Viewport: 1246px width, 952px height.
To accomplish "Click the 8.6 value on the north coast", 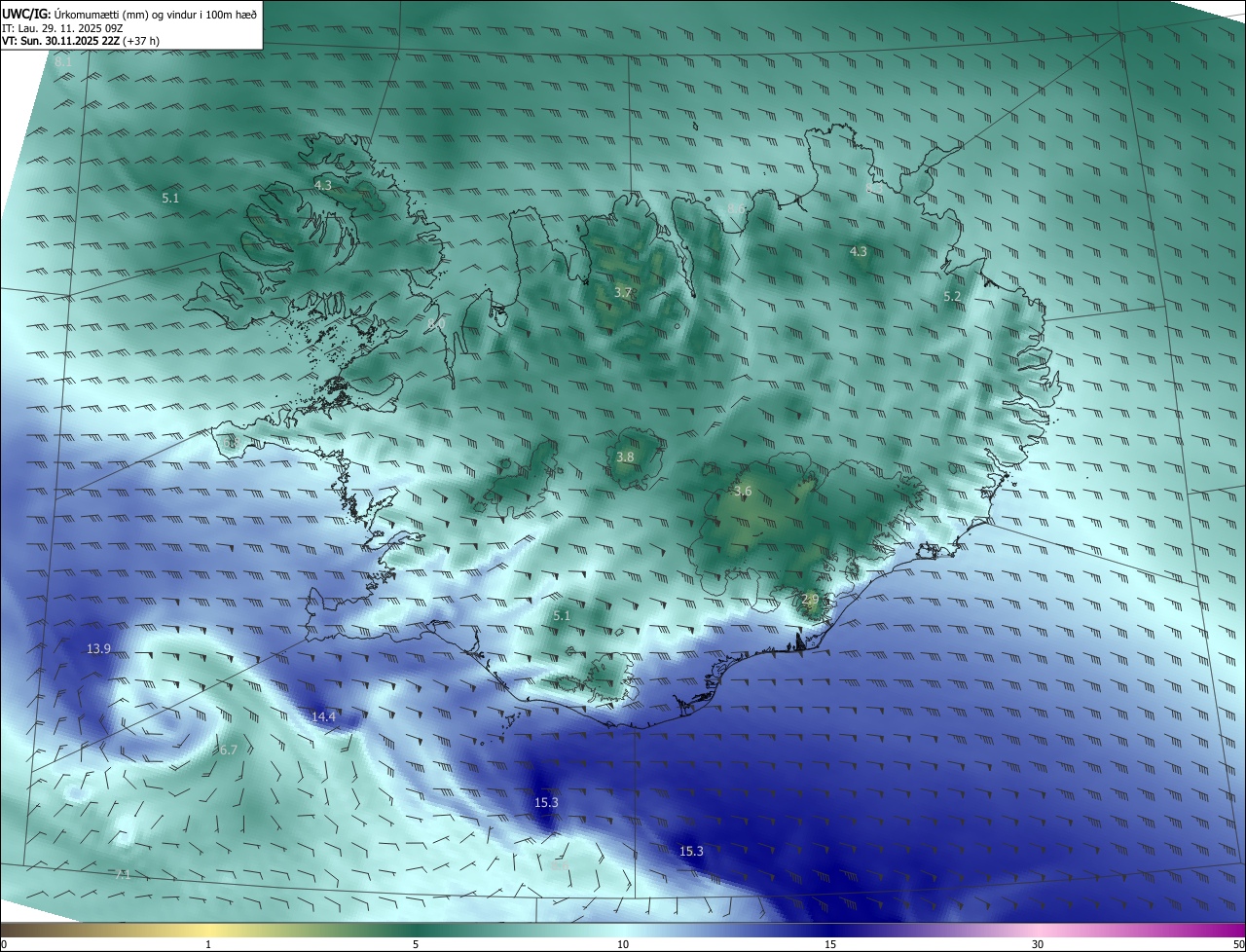I will tap(737, 208).
